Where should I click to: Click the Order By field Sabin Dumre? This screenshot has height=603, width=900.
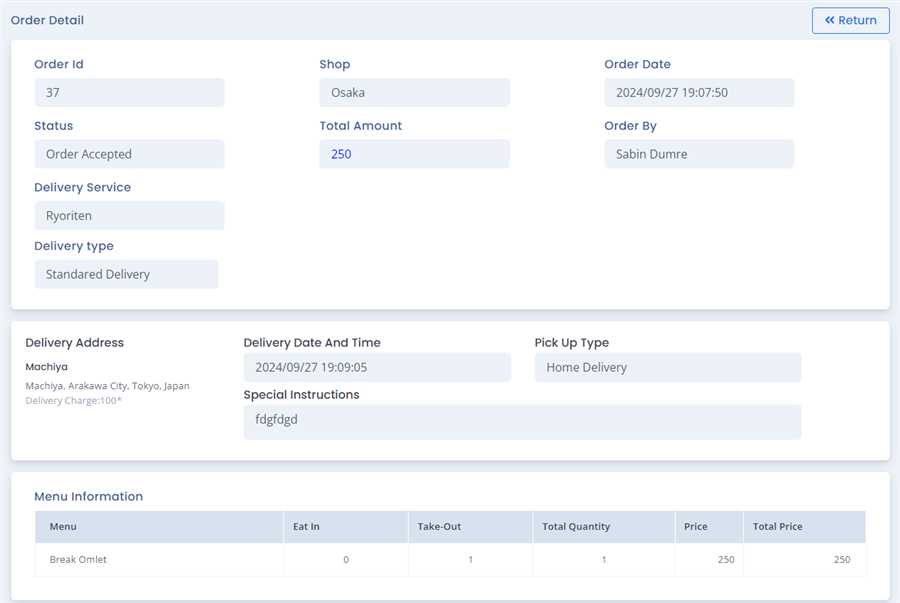699,154
